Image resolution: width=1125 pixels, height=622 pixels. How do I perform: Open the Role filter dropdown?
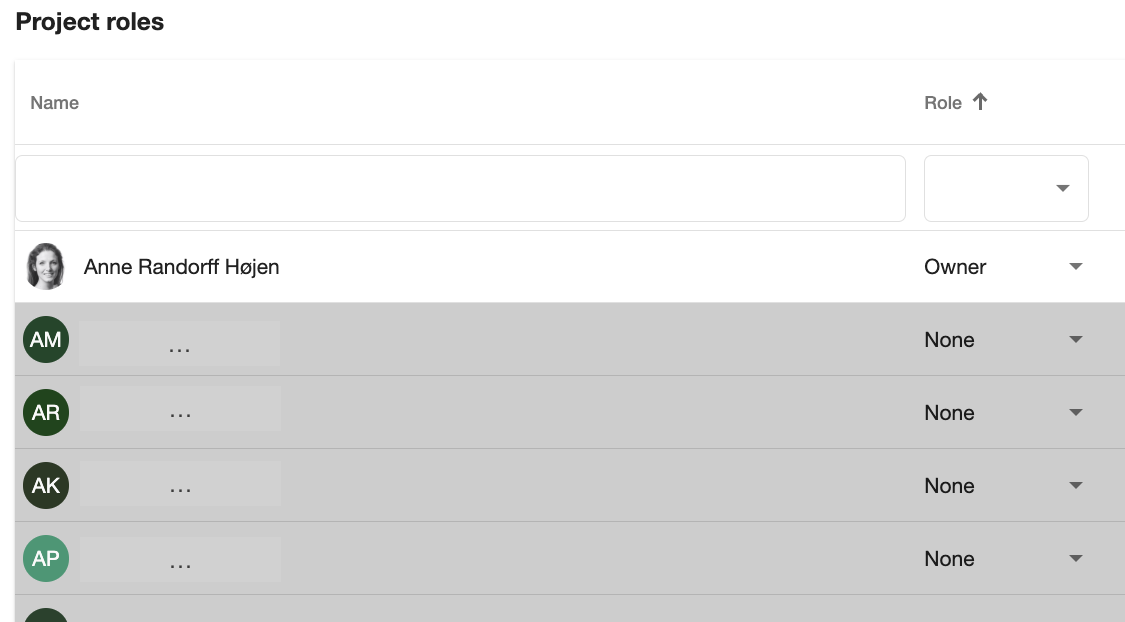[x=1006, y=188]
